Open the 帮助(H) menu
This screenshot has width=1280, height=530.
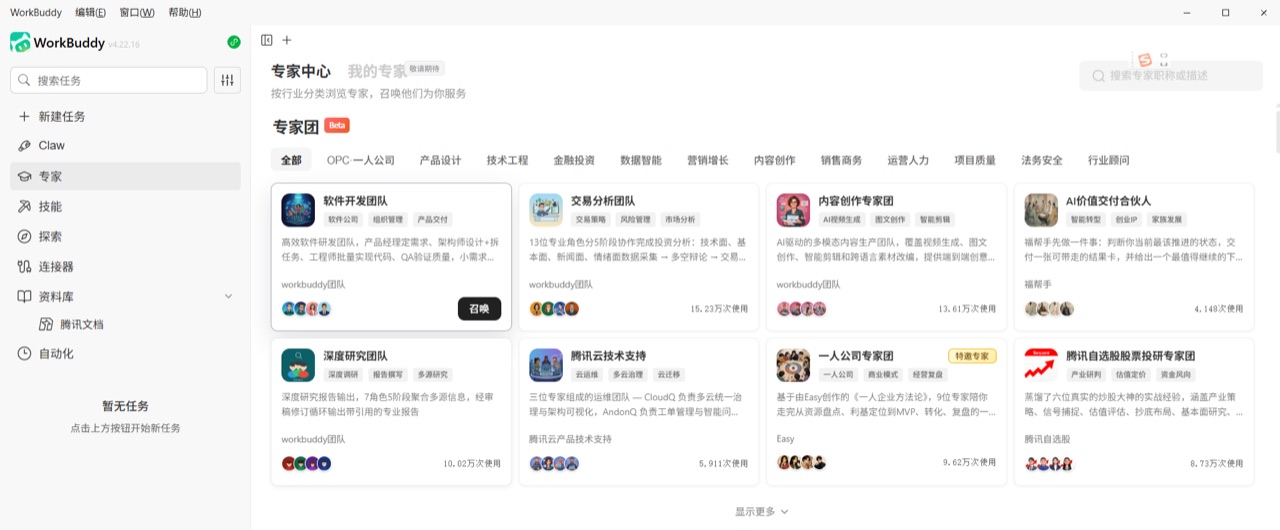185,12
